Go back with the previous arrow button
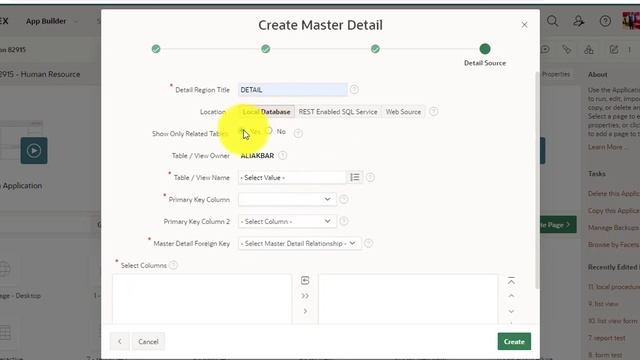The image size is (640, 360). [x=120, y=341]
